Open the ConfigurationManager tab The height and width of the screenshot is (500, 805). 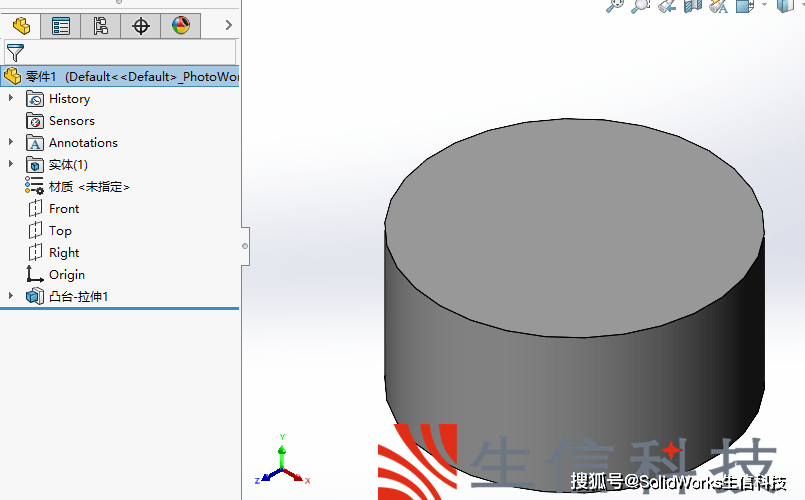click(x=100, y=26)
